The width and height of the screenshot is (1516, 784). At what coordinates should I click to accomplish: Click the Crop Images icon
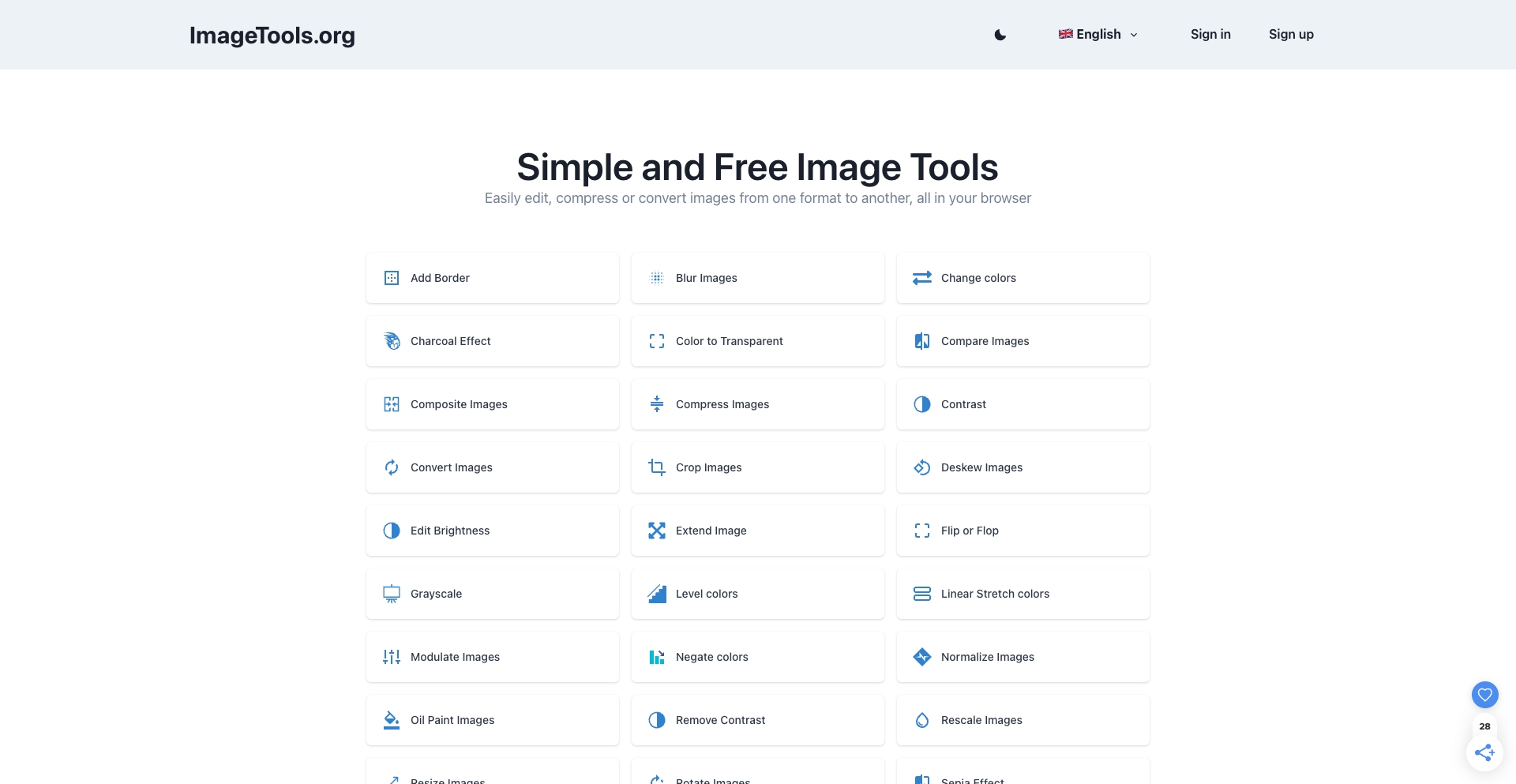pos(656,467)
